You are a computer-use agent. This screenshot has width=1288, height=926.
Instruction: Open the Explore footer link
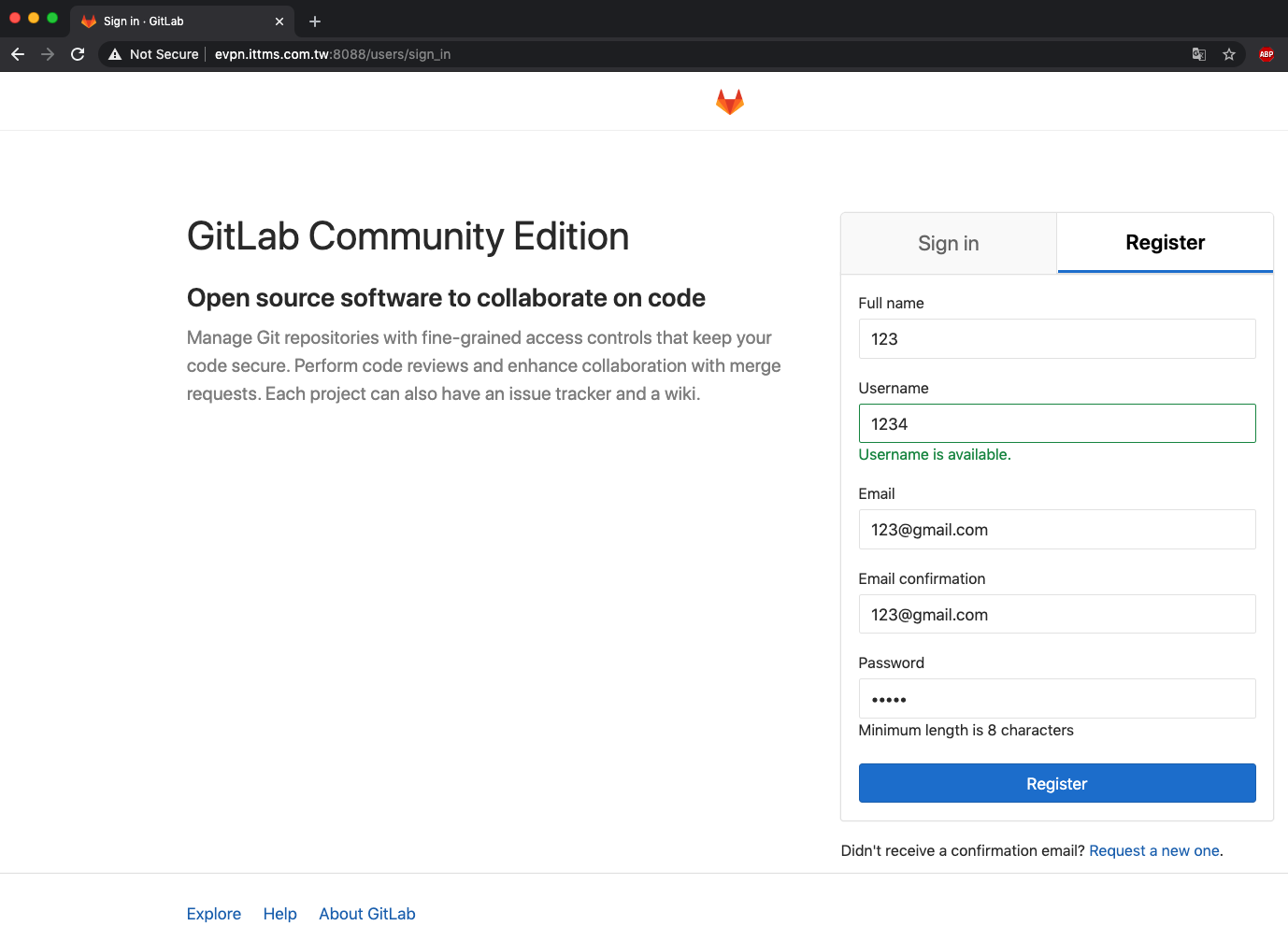(x=214, y=914)
